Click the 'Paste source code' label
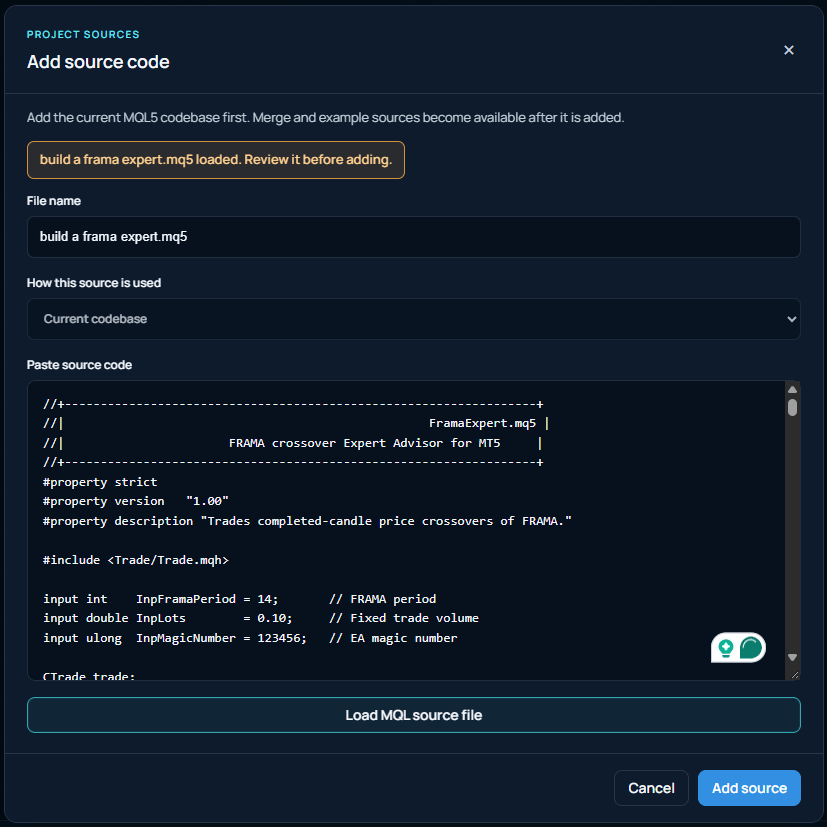The image size is (827, 827). [x=80, y=365]
